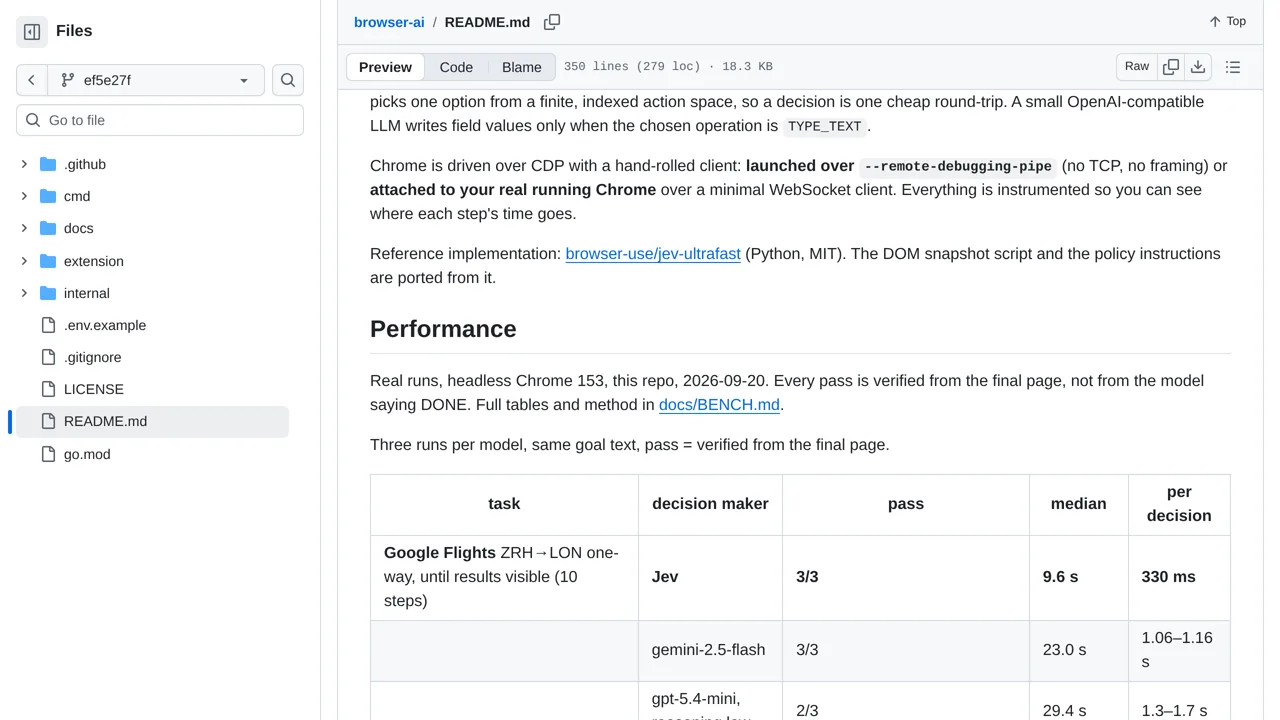Download the raw file icon

(x=1198, y=66)
